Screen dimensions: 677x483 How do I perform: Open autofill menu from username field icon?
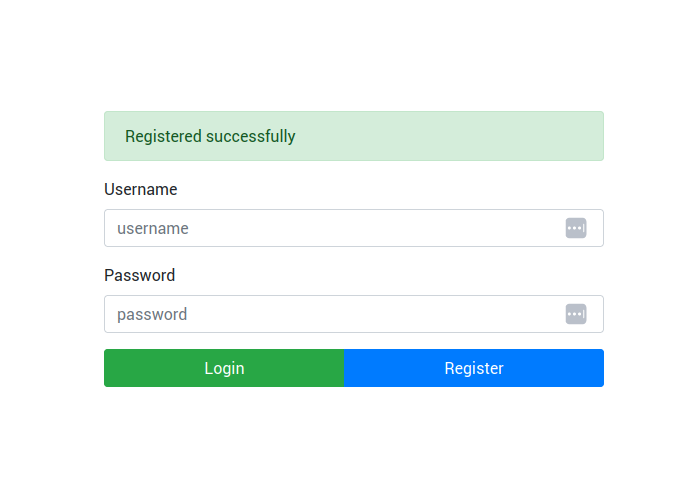point(575,228)
